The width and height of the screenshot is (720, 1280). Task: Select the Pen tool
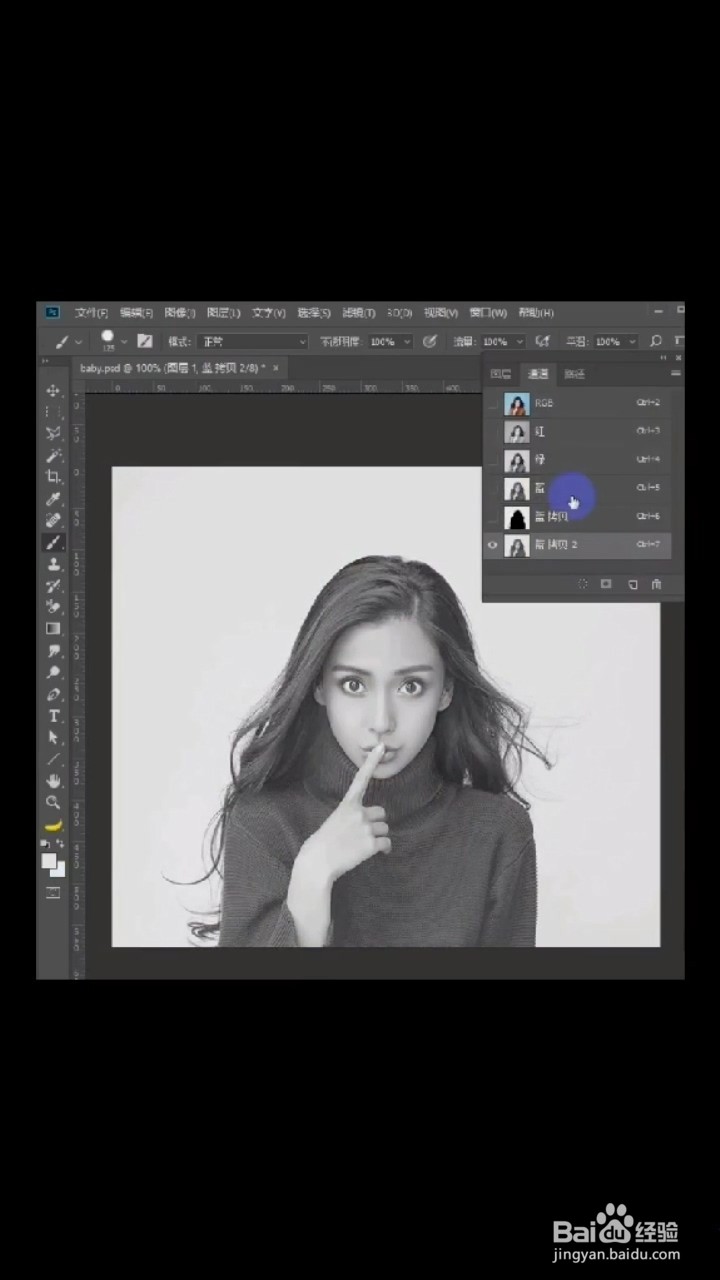coord(53,694)
